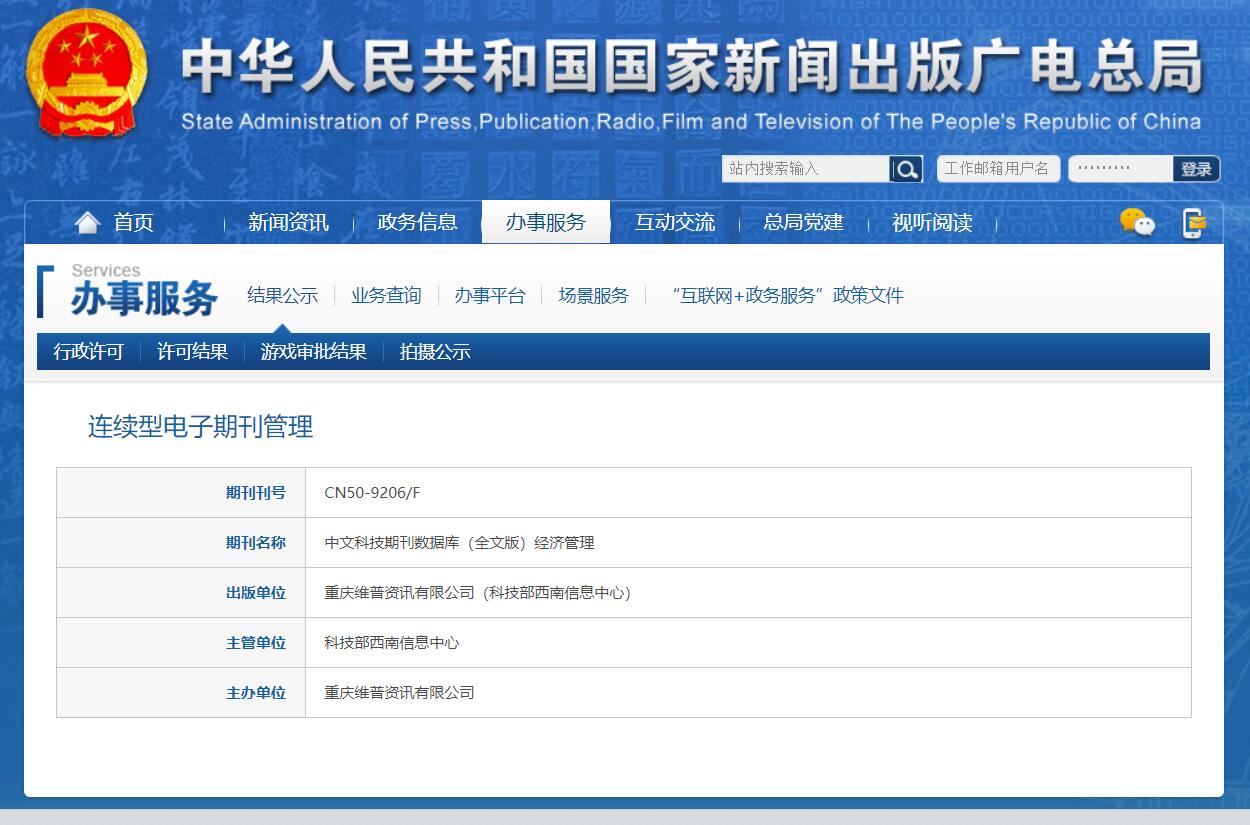1250x825 pixels.
Task: Open the WeChat icon link
Action: pyautogui.click(x=1137, y=222)
